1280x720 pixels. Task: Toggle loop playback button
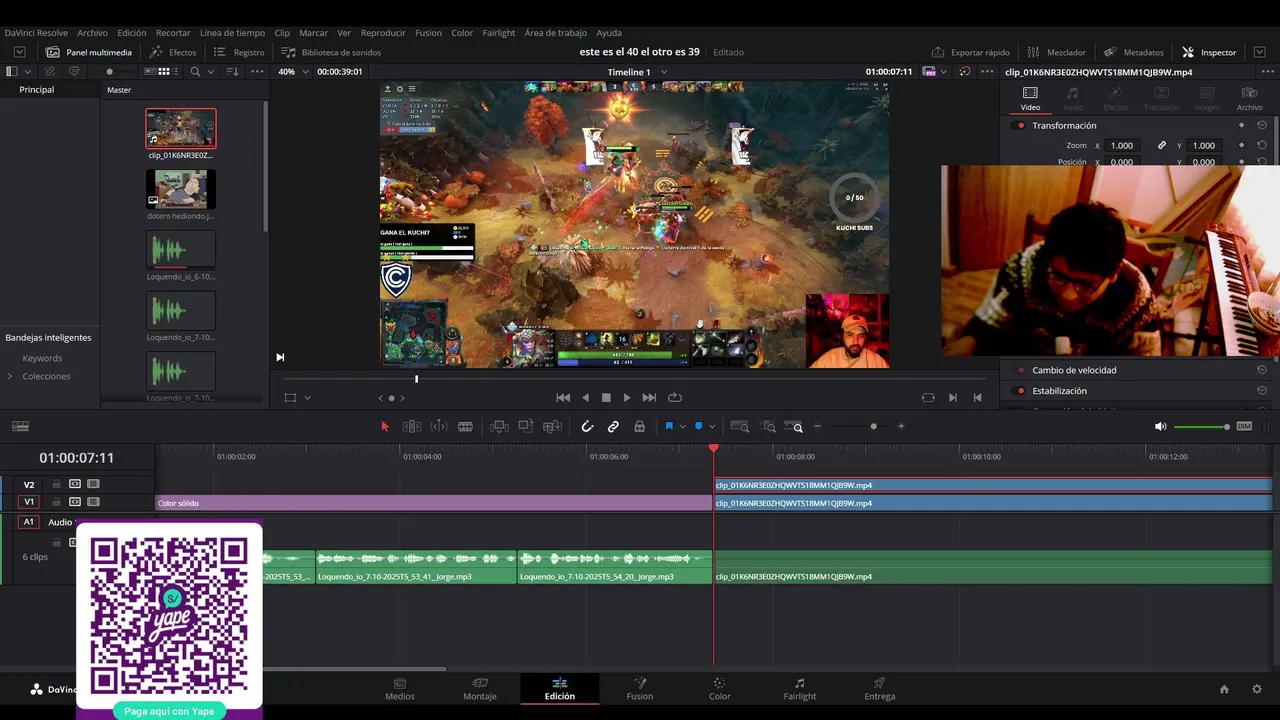[675, 397]
